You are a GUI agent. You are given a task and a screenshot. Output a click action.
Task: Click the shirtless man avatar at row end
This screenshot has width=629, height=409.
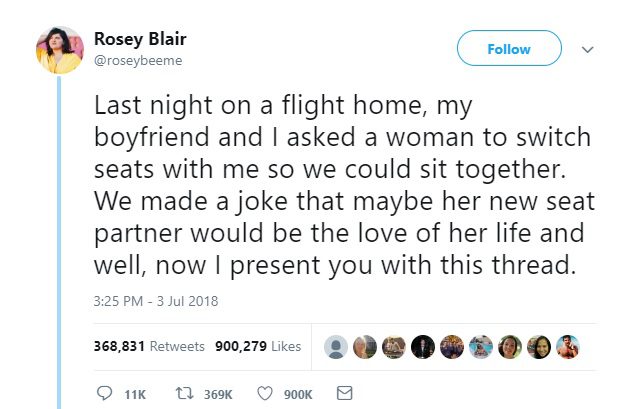coord(567,346)
